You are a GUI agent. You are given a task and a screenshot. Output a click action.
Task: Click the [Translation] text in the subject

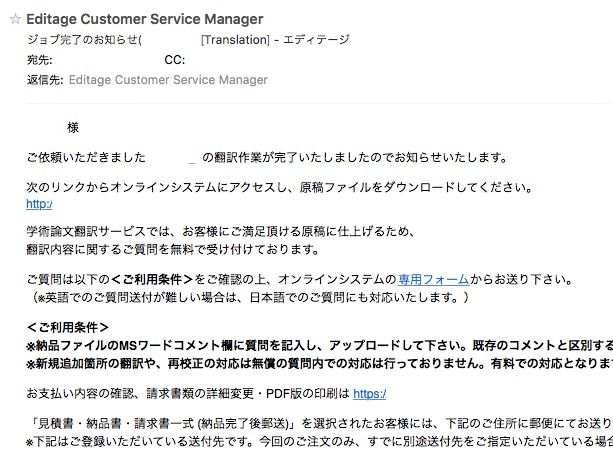coord(235,39)
